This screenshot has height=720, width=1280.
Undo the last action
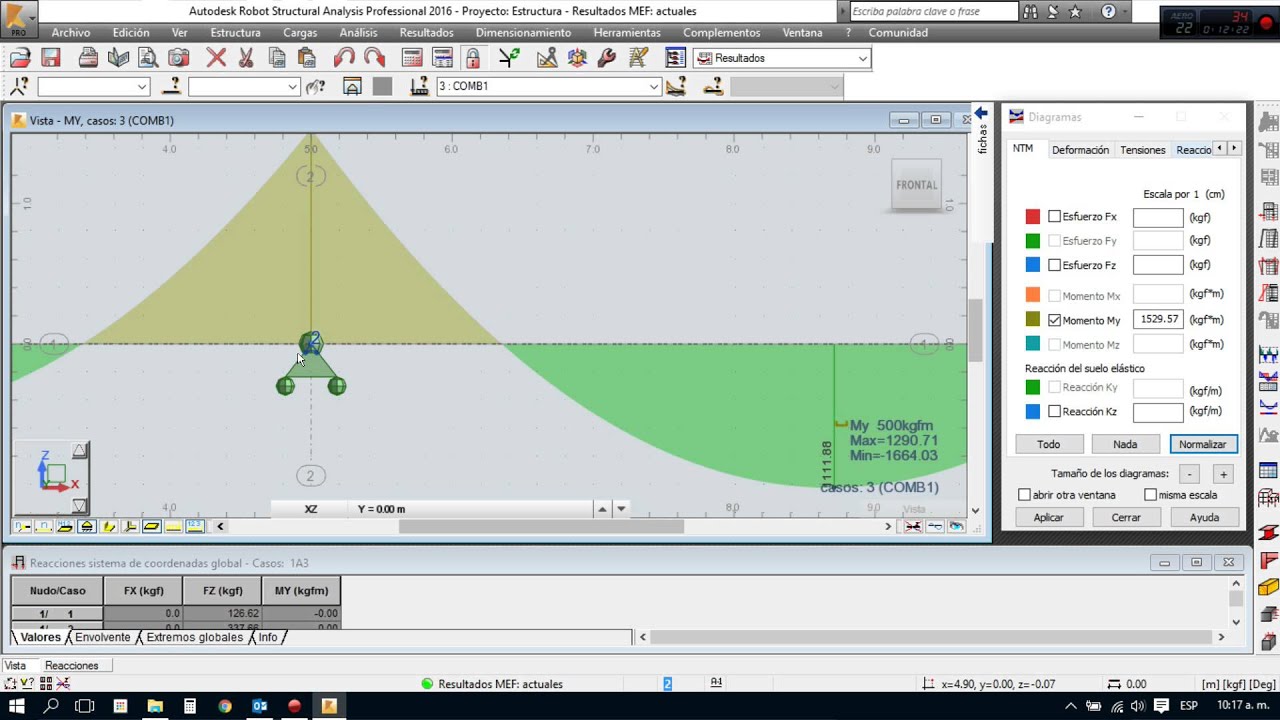344,58
